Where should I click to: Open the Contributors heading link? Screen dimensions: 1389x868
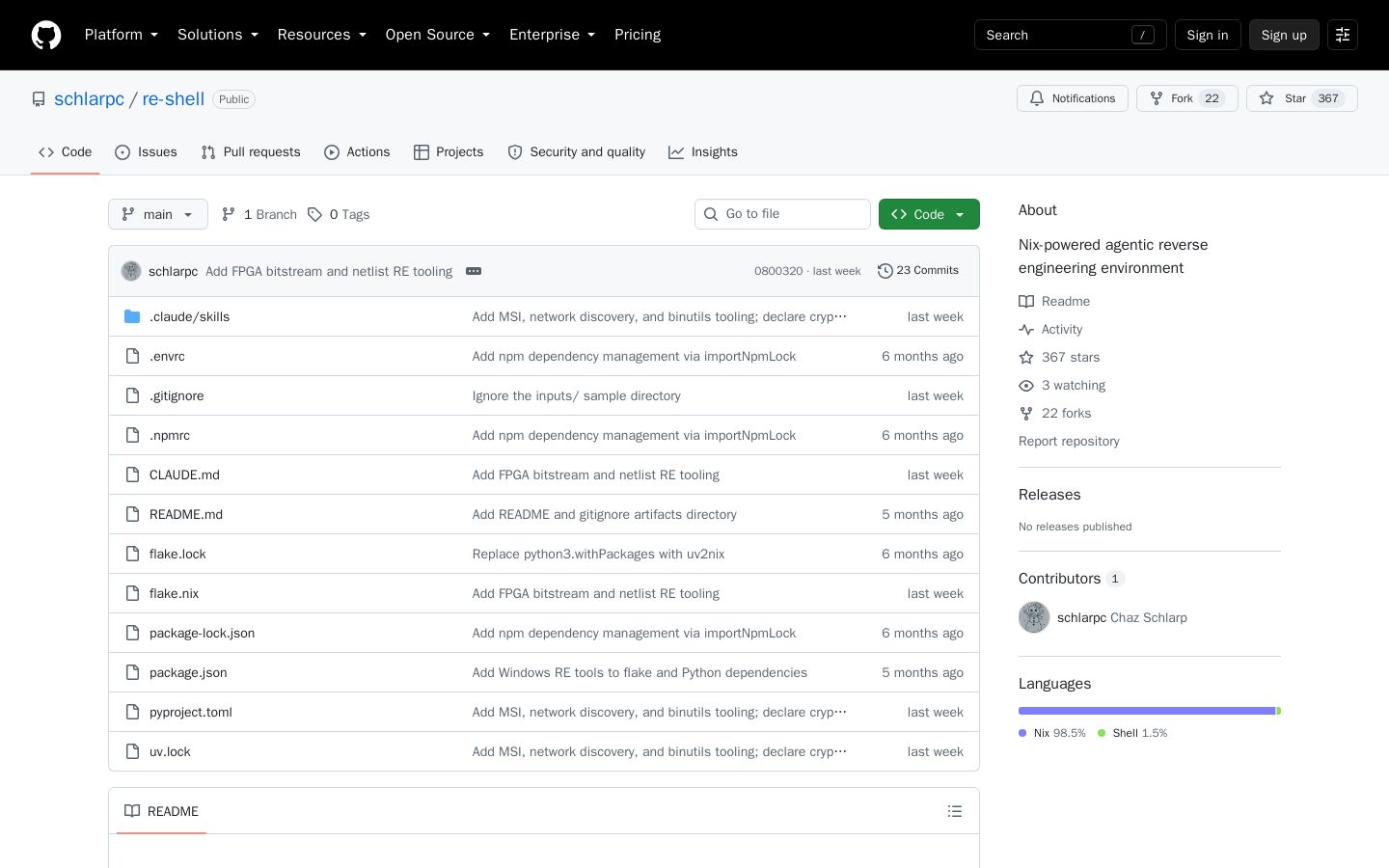[1072, 579]
